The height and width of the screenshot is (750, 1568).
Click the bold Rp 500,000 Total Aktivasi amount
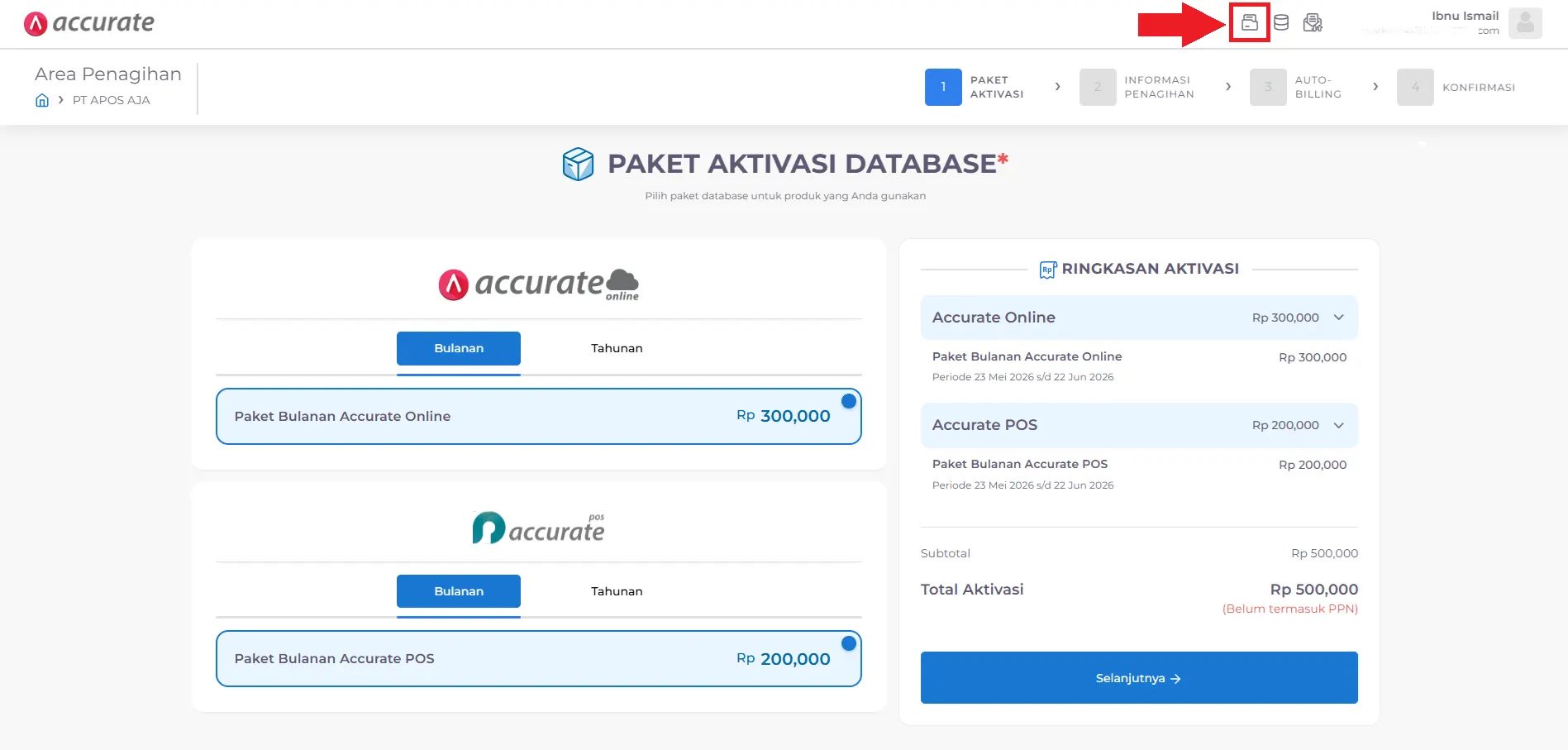tap(1314, 590)
